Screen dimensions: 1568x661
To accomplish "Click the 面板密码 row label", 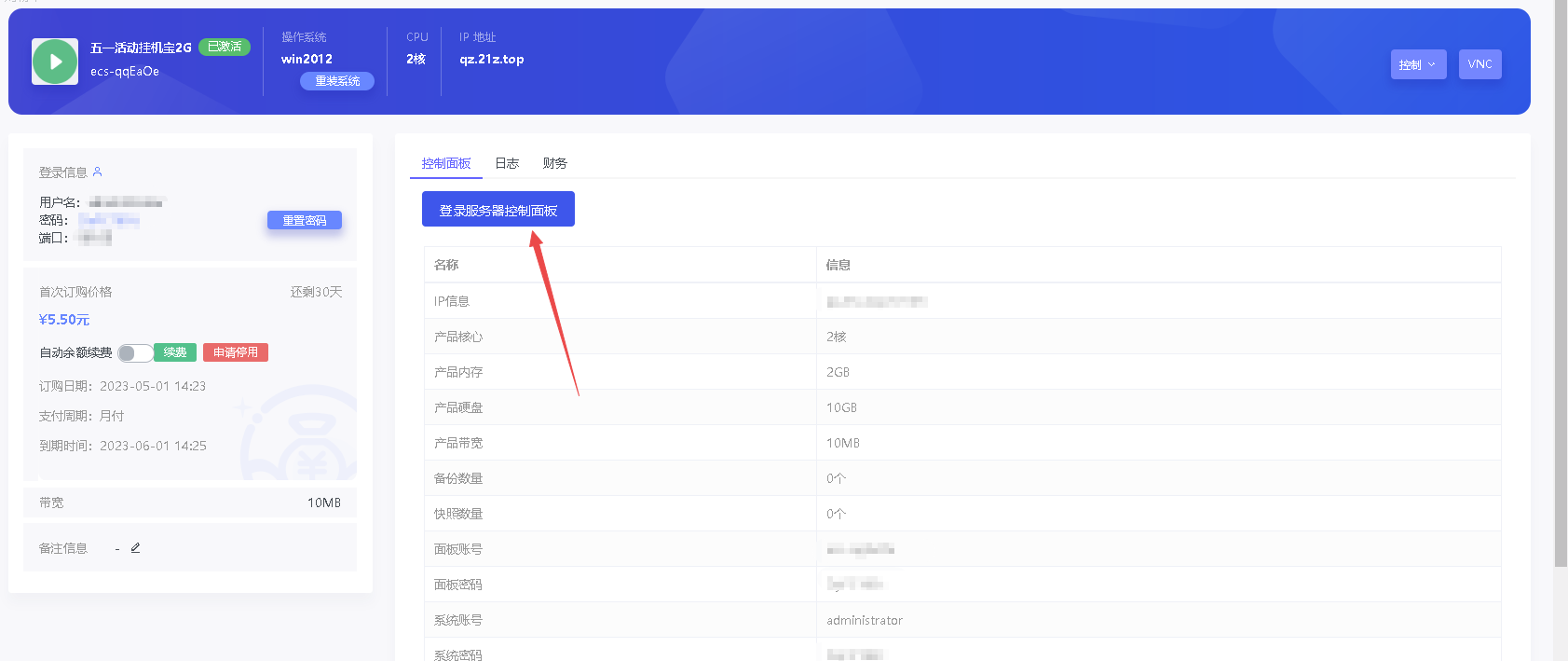I will tap(458, 585).
